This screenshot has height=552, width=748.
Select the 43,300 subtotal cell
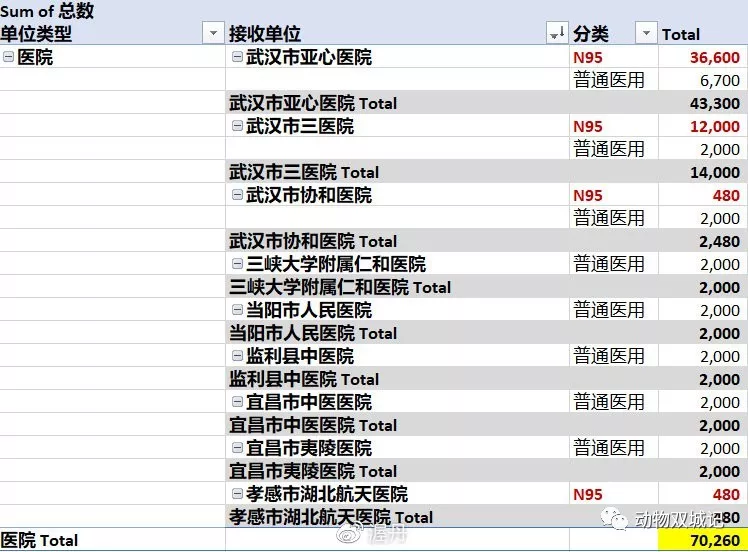click(703, 103)
